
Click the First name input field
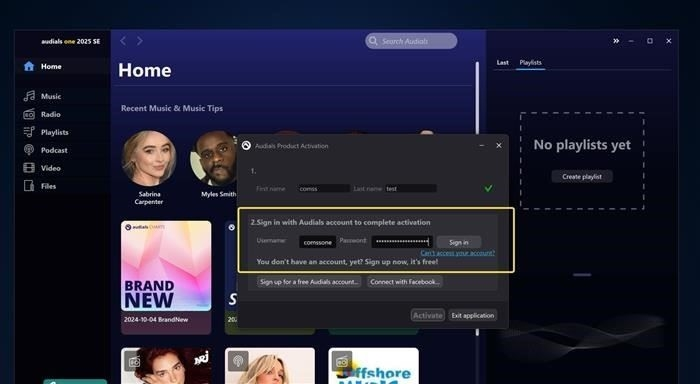pyautogui.click(x=324, y=188)
